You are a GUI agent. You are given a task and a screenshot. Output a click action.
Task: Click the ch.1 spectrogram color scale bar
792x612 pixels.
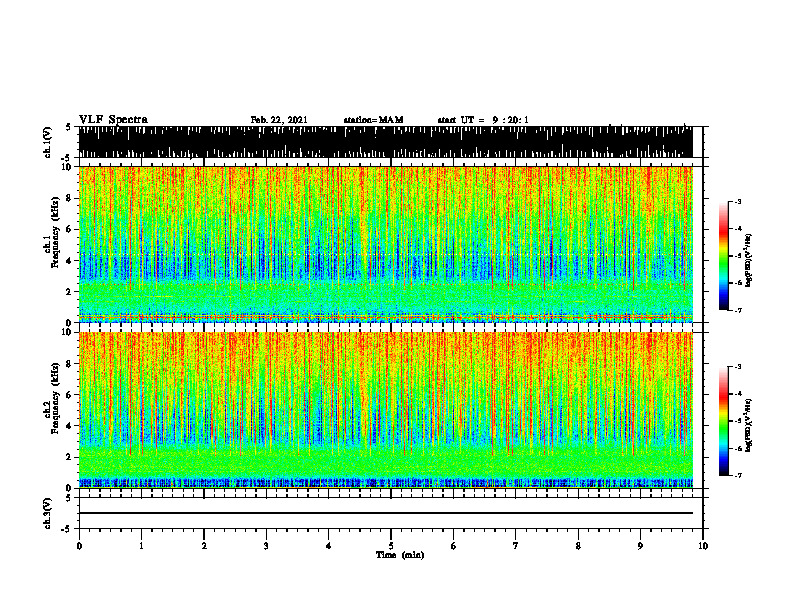click(723, 256)
